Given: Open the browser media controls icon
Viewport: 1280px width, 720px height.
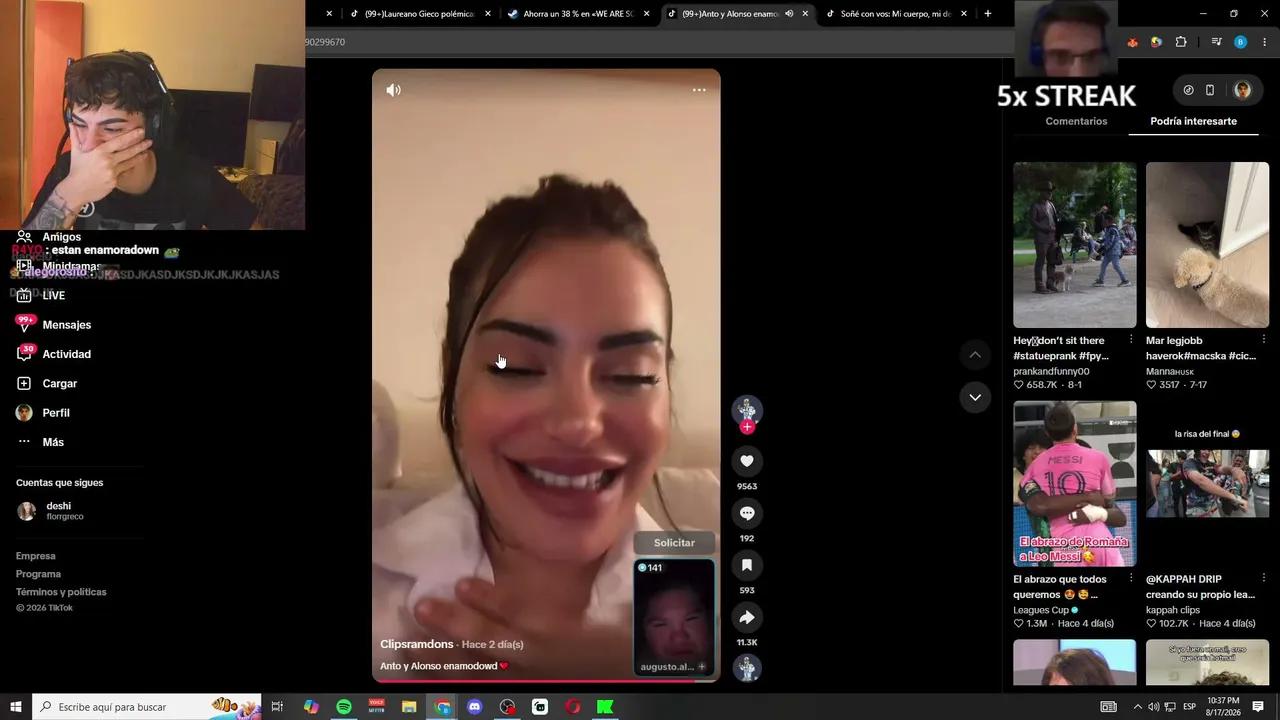Looking at the screenshot, I should click(x=1216, y=42).
